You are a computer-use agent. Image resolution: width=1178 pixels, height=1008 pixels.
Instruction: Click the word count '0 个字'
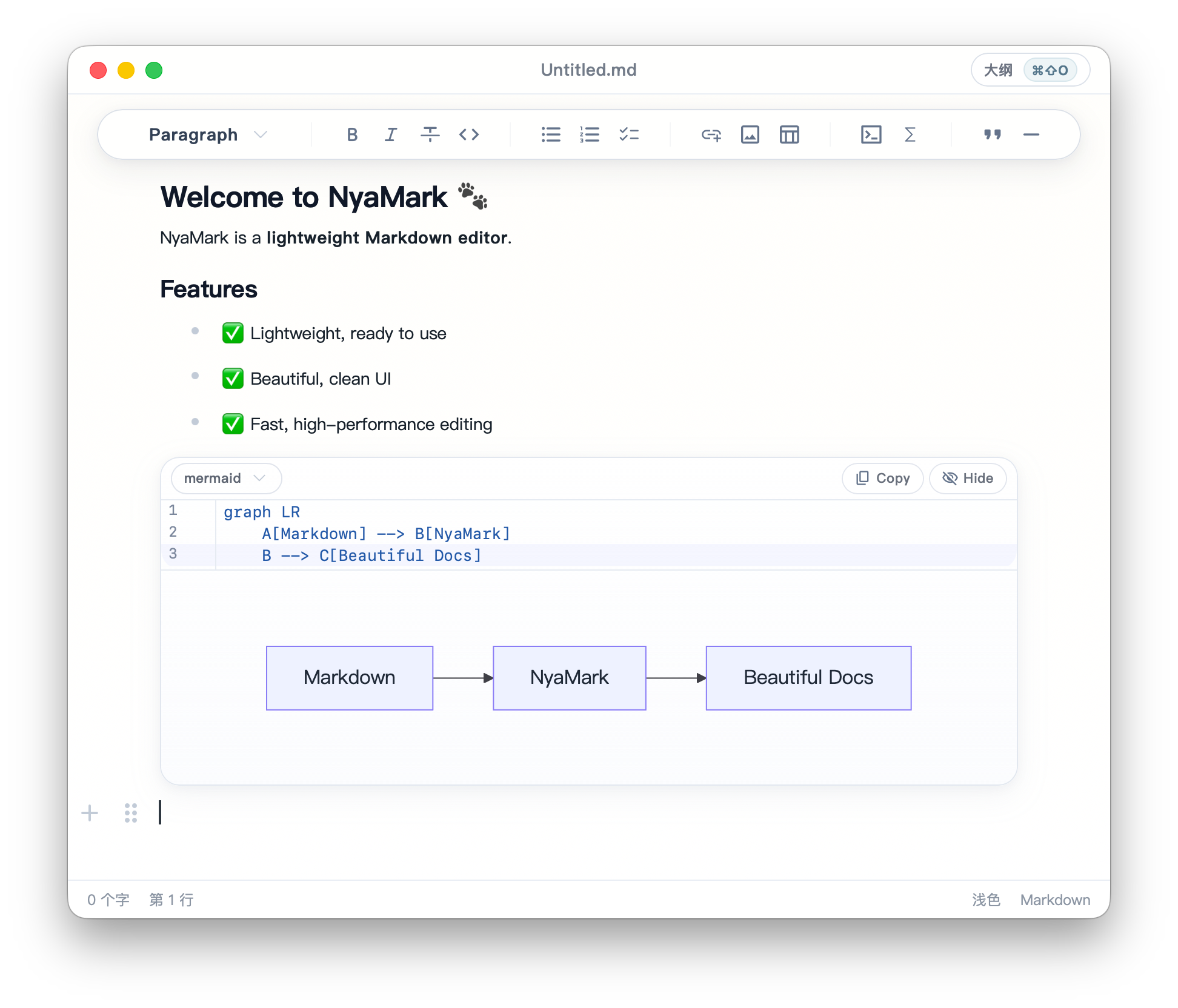click(x=108, y=900)
